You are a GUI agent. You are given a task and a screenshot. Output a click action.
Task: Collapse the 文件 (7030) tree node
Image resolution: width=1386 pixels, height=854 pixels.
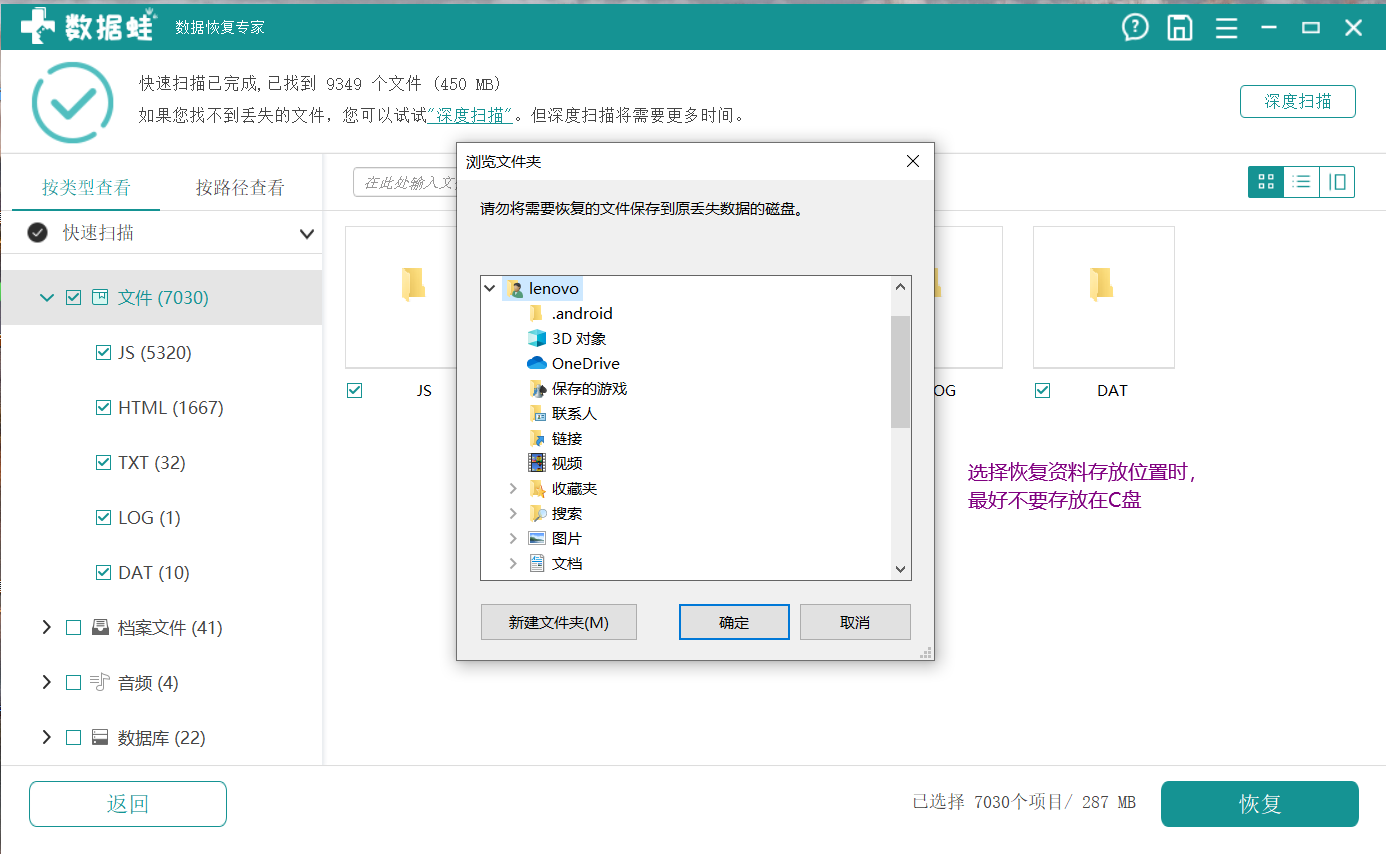click(x=46, y=297)
